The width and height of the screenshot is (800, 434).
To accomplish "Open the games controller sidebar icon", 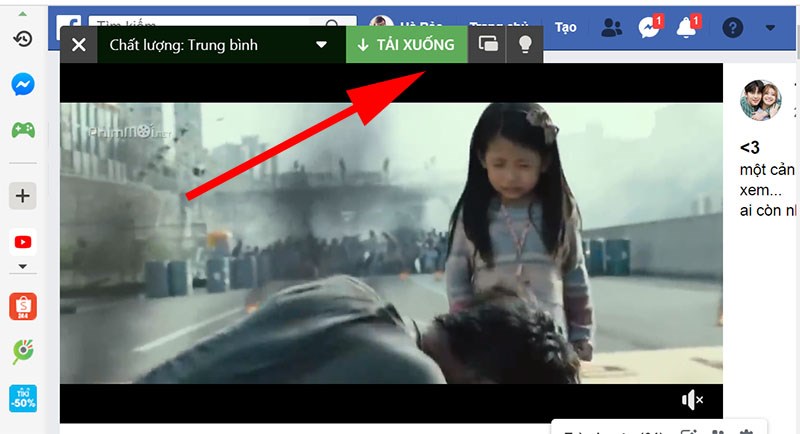I will (23, 130).
